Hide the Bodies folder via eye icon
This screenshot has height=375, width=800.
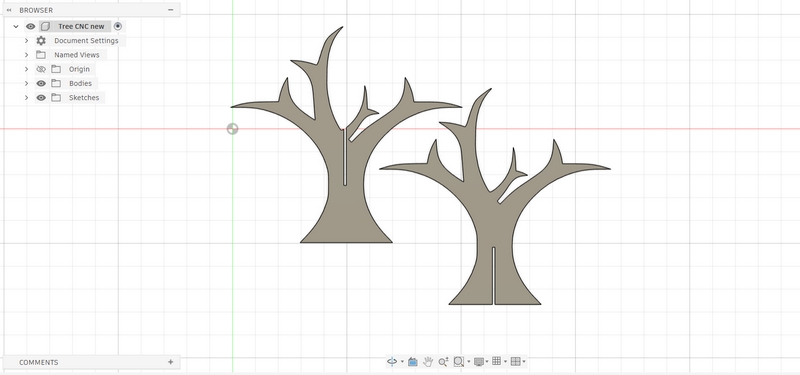click(x=41, y=84)
